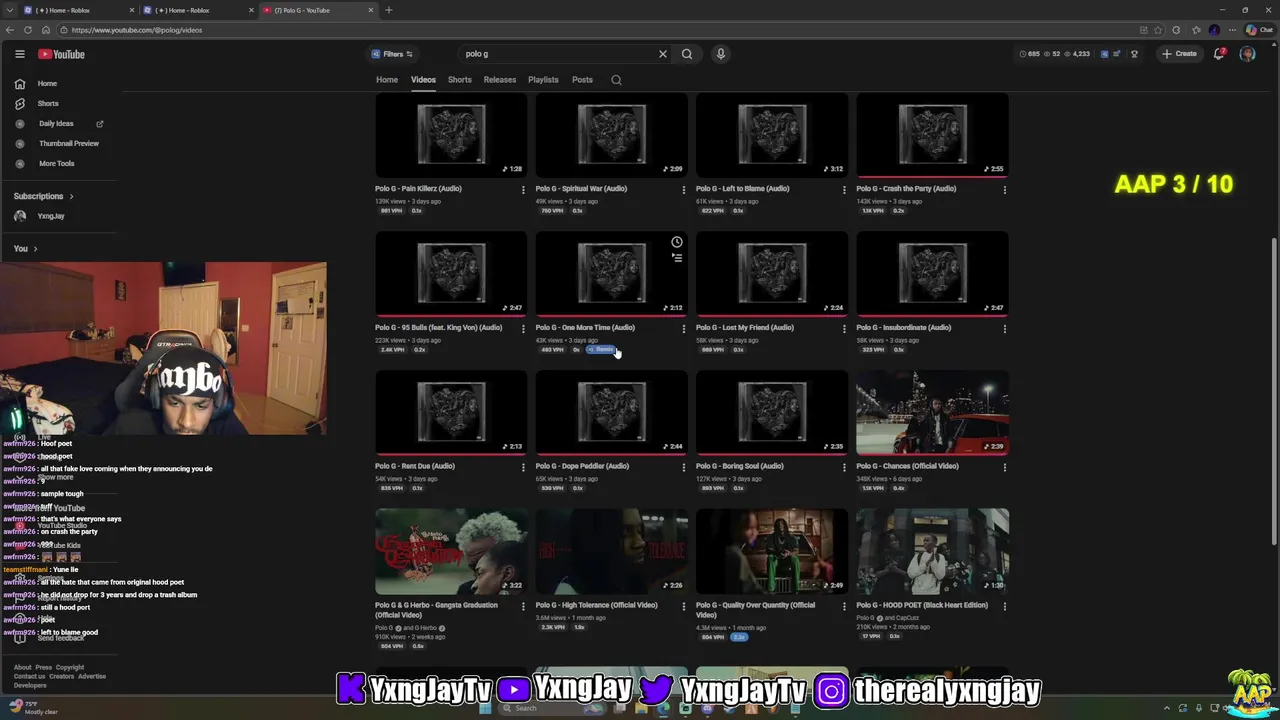The width and height of the screenshot is (1280, 720).
Task: Open the browser Settings and more menu
Action: (1232, 30)
